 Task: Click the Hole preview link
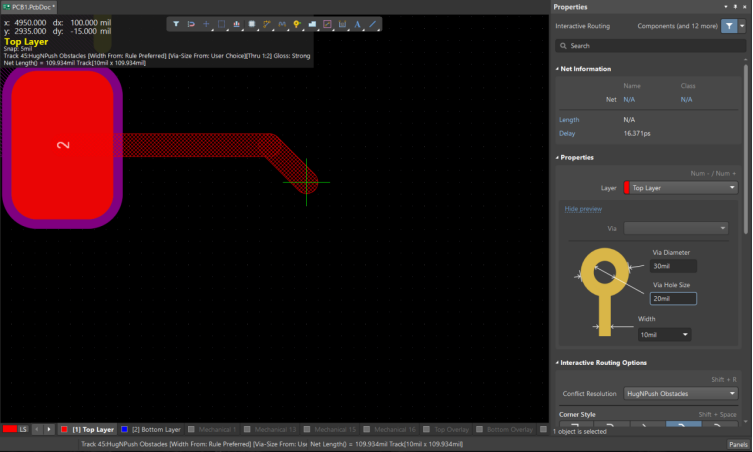pos(583,209)
